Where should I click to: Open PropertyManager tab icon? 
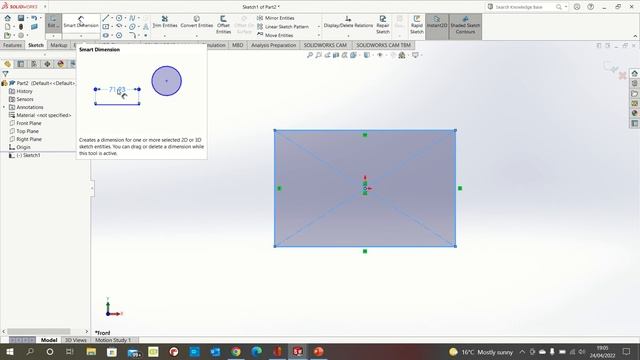(x=21, y=64)
